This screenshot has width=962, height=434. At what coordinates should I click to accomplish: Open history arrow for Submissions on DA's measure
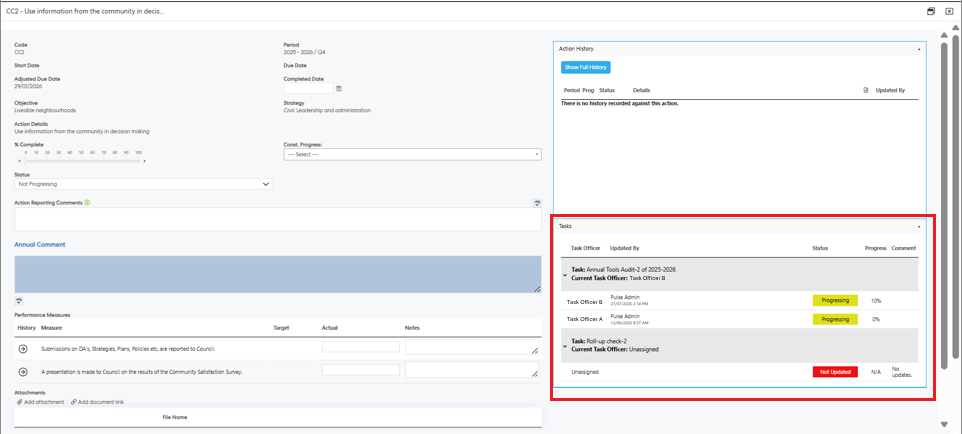(x=23, y=349)
